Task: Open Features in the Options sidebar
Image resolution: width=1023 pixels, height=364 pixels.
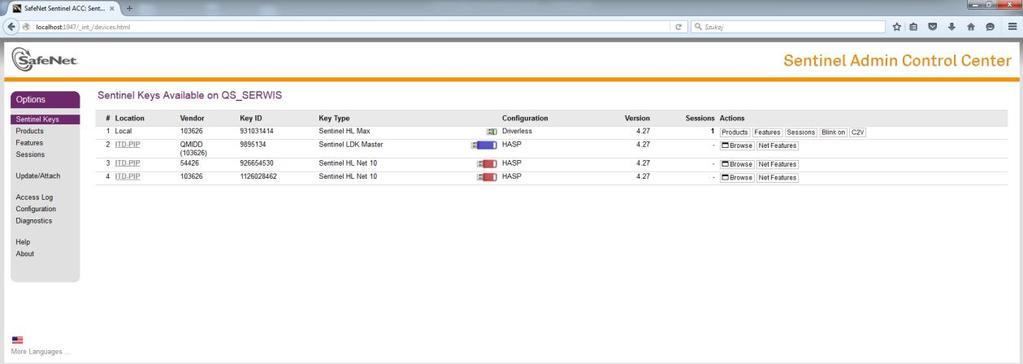Action: 29,143
